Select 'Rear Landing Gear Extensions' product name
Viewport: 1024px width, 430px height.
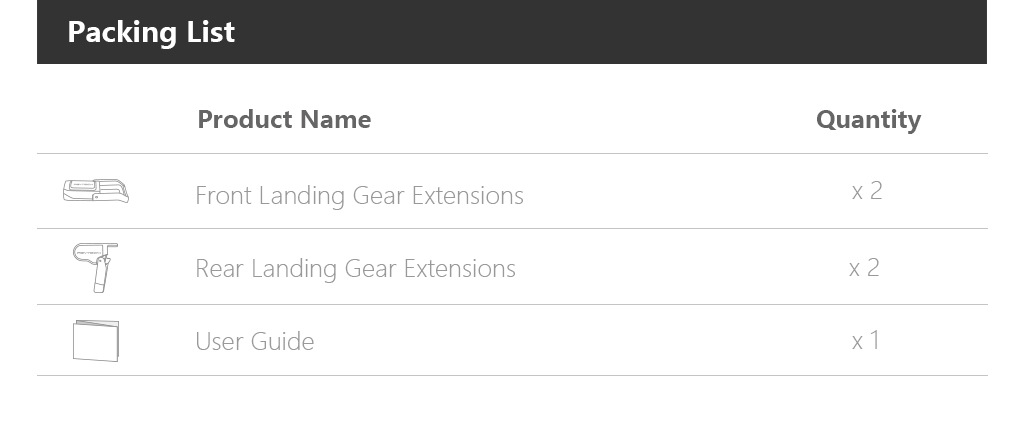[355, 269]
